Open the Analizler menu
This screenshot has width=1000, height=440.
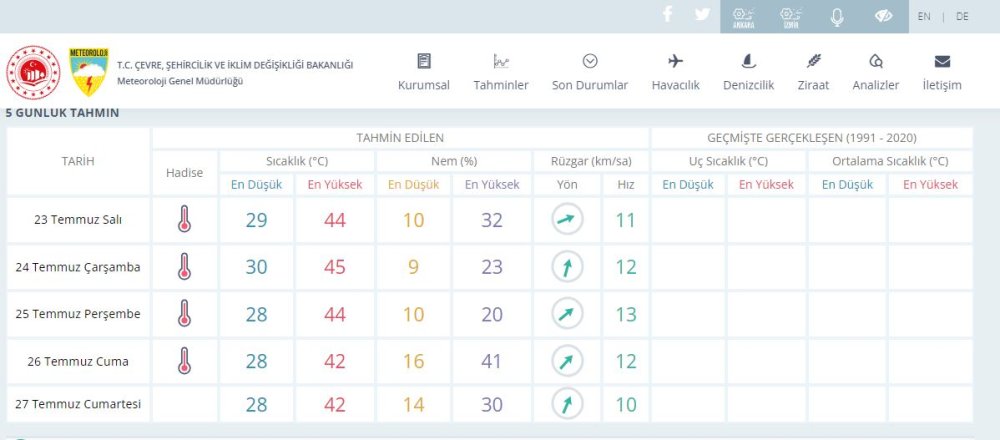[x=876, y=72]
